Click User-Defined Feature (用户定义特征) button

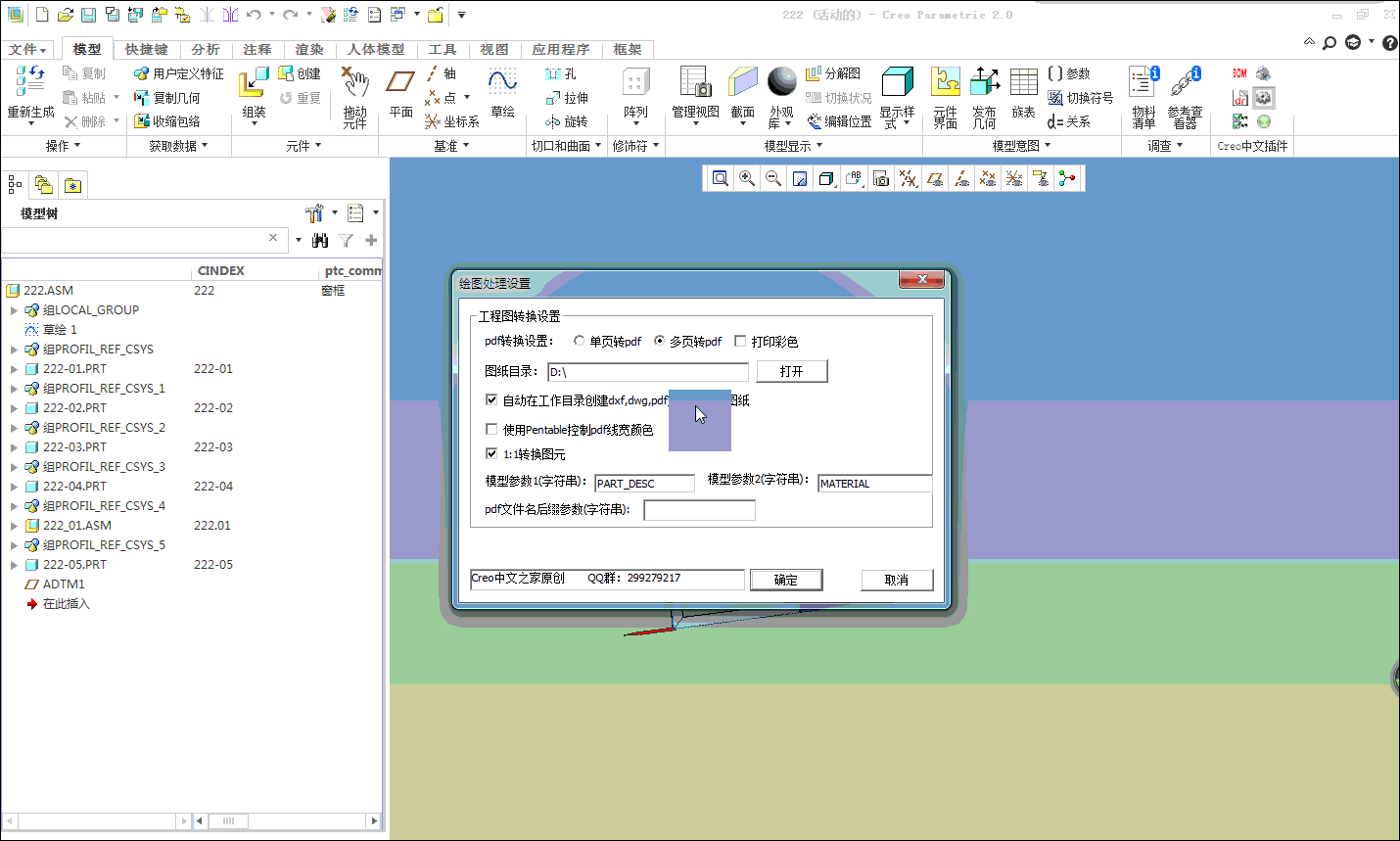179,73
